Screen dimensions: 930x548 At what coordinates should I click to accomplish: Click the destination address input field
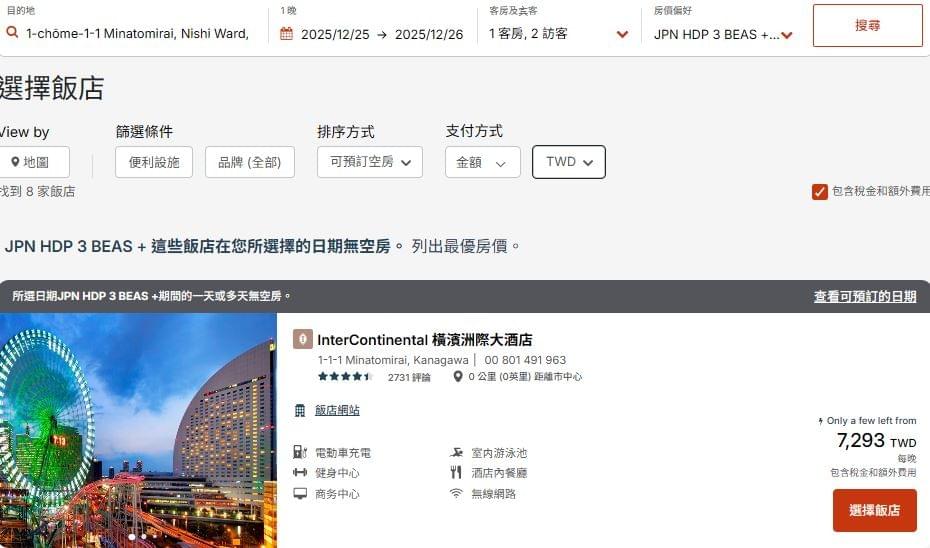click(x=137, y=34)
